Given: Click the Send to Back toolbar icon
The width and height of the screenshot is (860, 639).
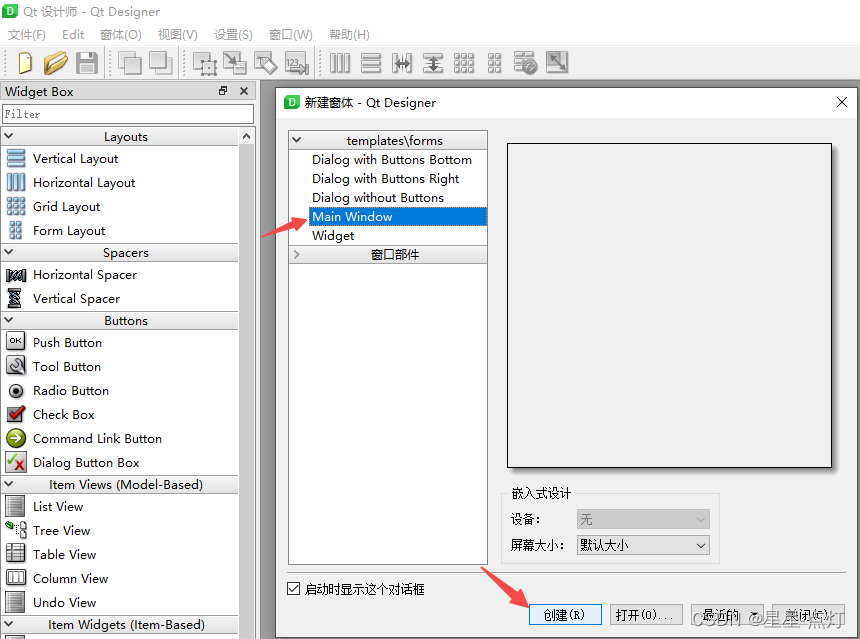Looking at the screenshot, I should 130,63.
